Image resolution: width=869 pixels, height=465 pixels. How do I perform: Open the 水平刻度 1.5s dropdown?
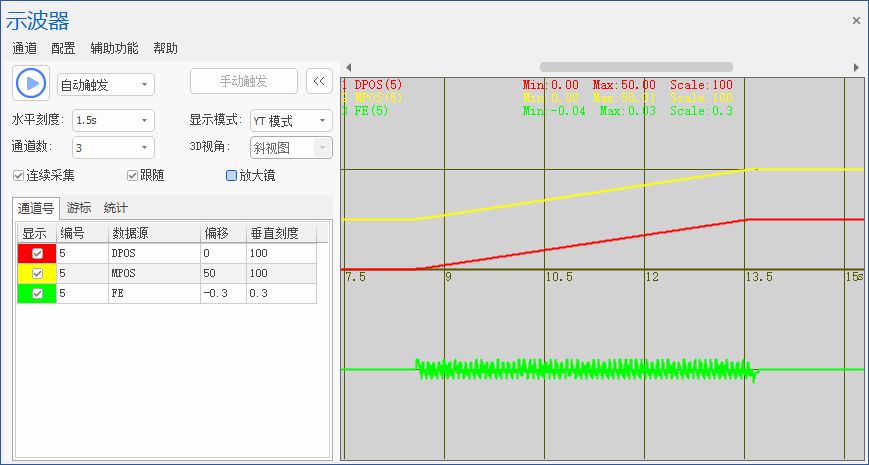113,120
